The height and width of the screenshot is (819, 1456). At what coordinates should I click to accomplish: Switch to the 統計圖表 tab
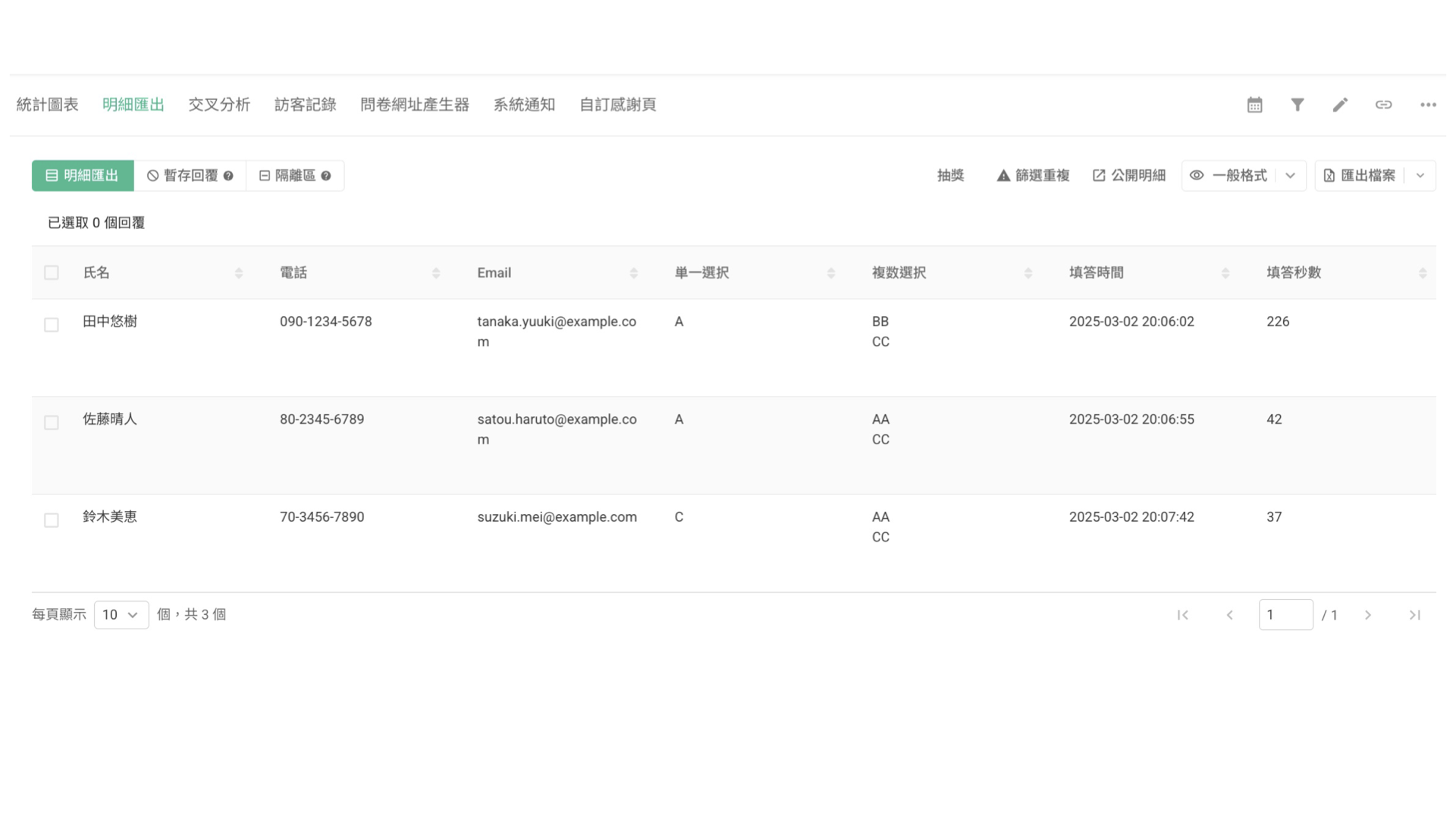point(47,105)
